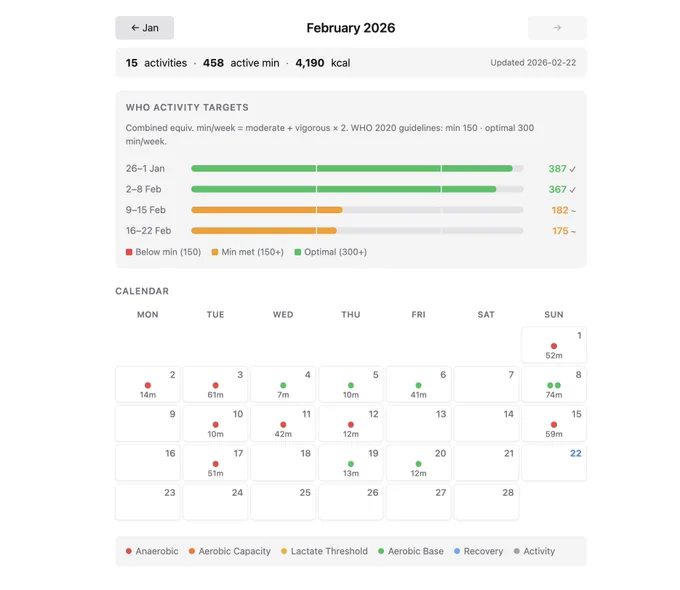Click the 367 weekly total value

[x=557, y=190]
